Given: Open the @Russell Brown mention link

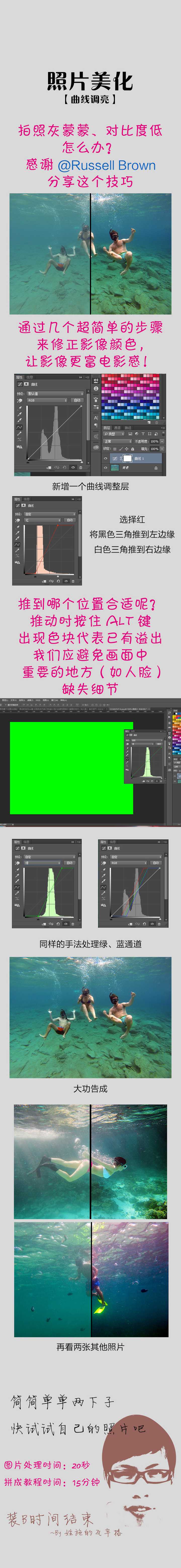Looking at the screenshot, I should [106, 165].
